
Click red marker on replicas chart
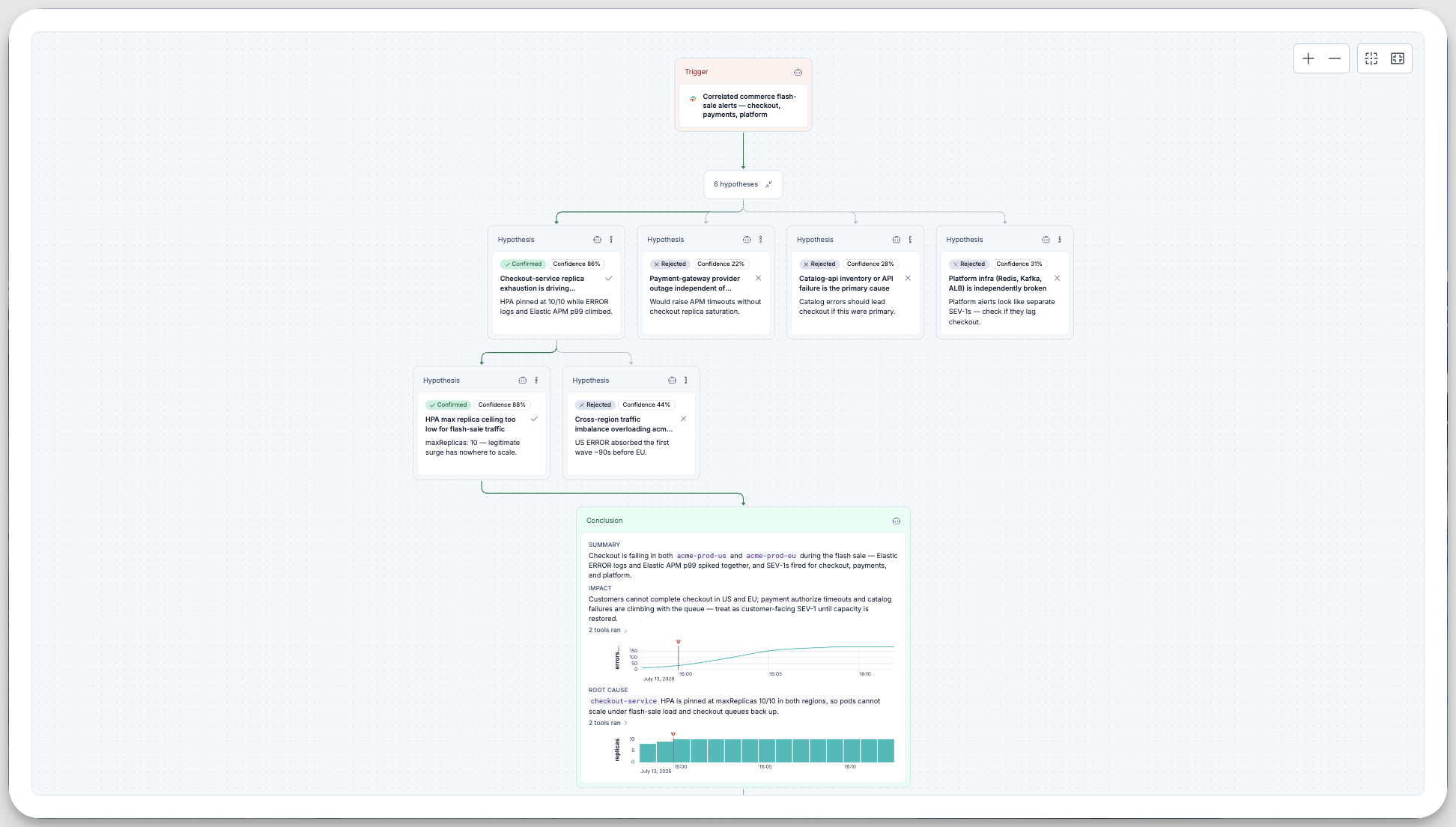click(x=673, y=734)
